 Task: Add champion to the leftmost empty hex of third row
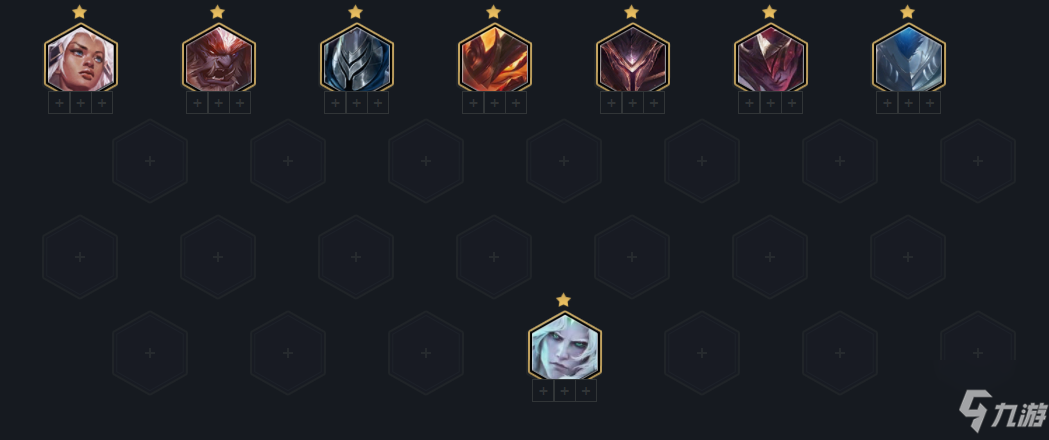click(80, 257)
